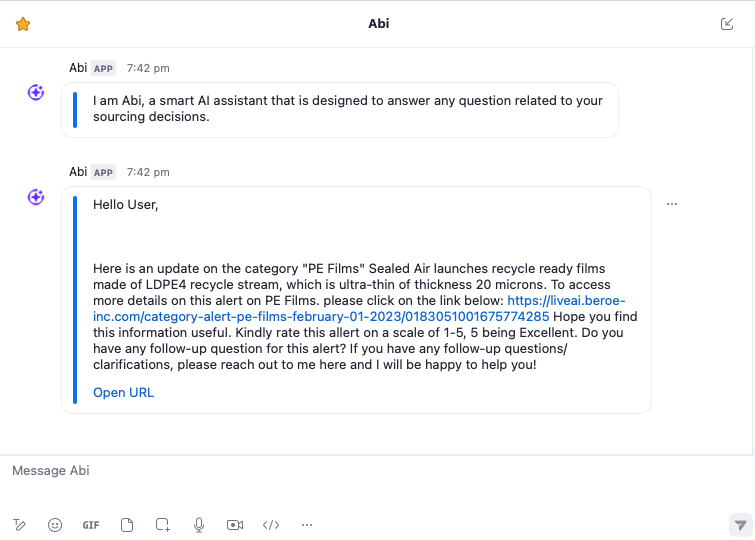Open the text formatting options
This screenshot has height=540, width=755.
(19, 524)
